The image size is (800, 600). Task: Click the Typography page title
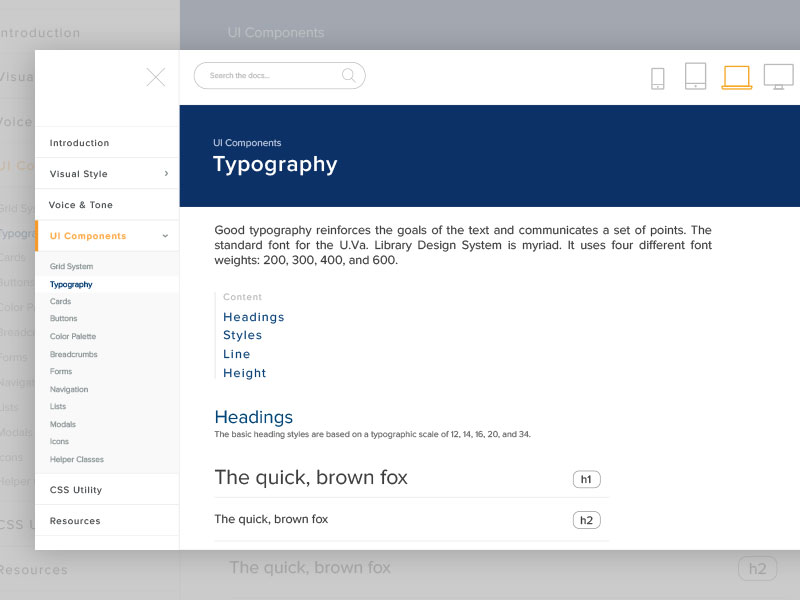tap(275, 164)
